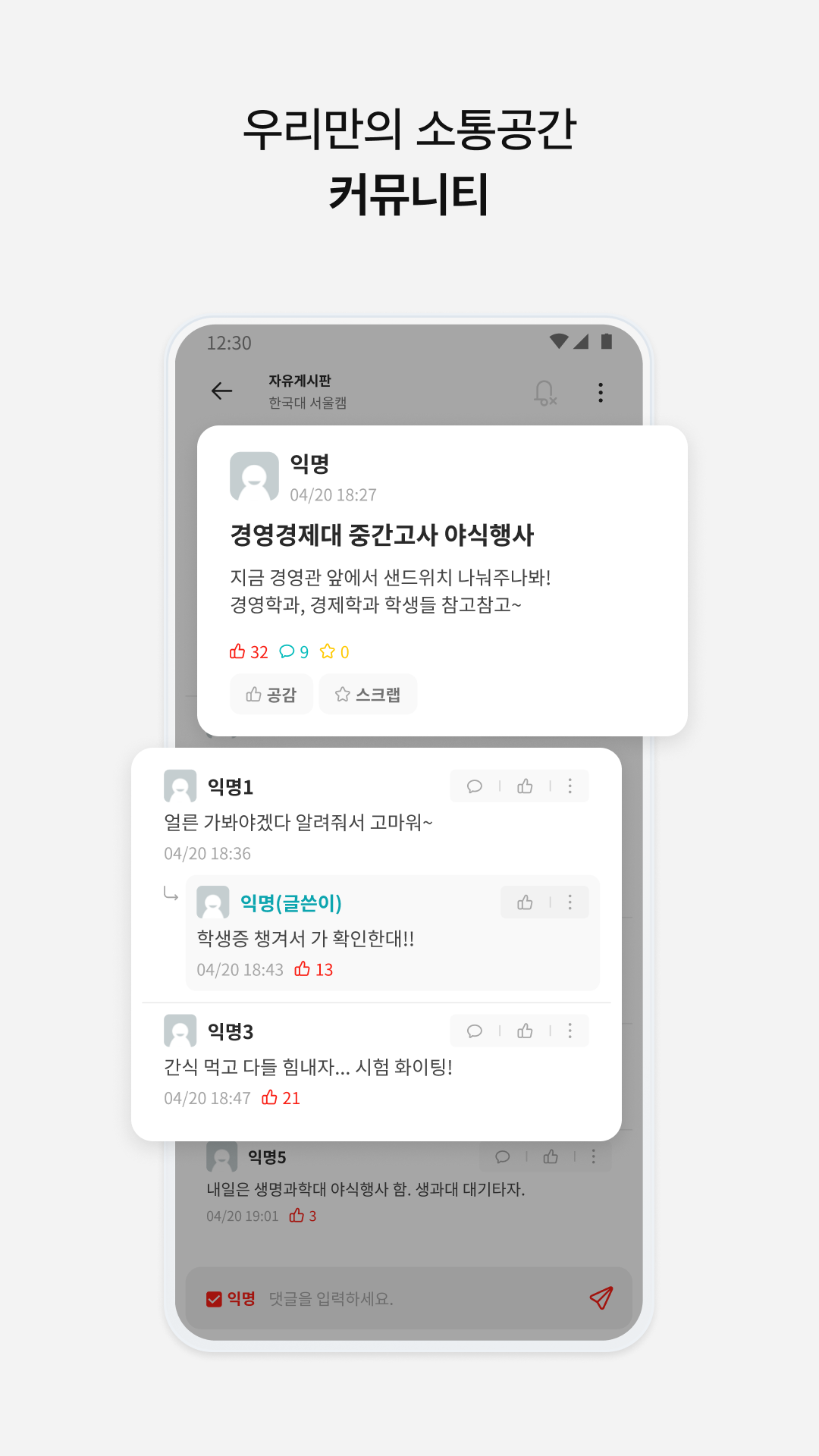
Task: Open more options for the 익명1 comment
Action: 570,786
